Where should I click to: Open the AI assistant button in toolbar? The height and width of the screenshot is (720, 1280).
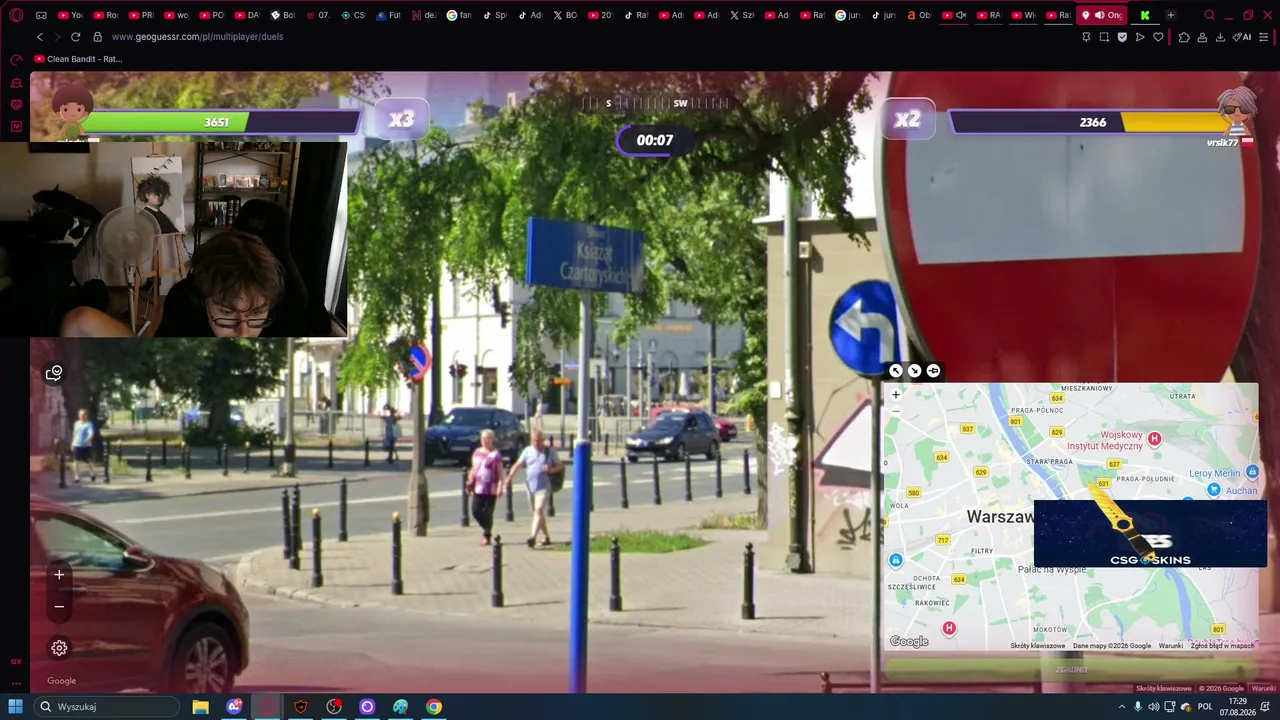1242,37
